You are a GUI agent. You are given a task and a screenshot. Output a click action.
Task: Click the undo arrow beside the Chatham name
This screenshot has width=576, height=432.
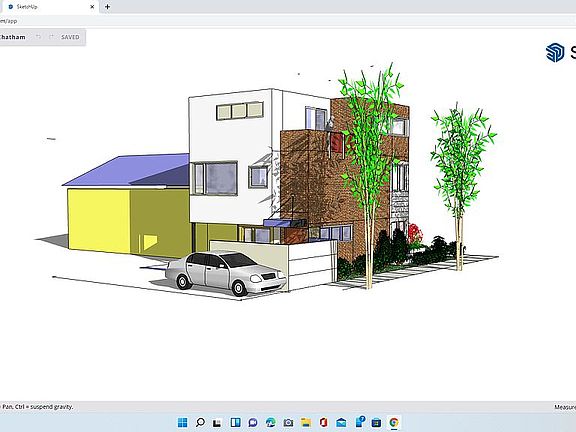[x=38, y=37]
